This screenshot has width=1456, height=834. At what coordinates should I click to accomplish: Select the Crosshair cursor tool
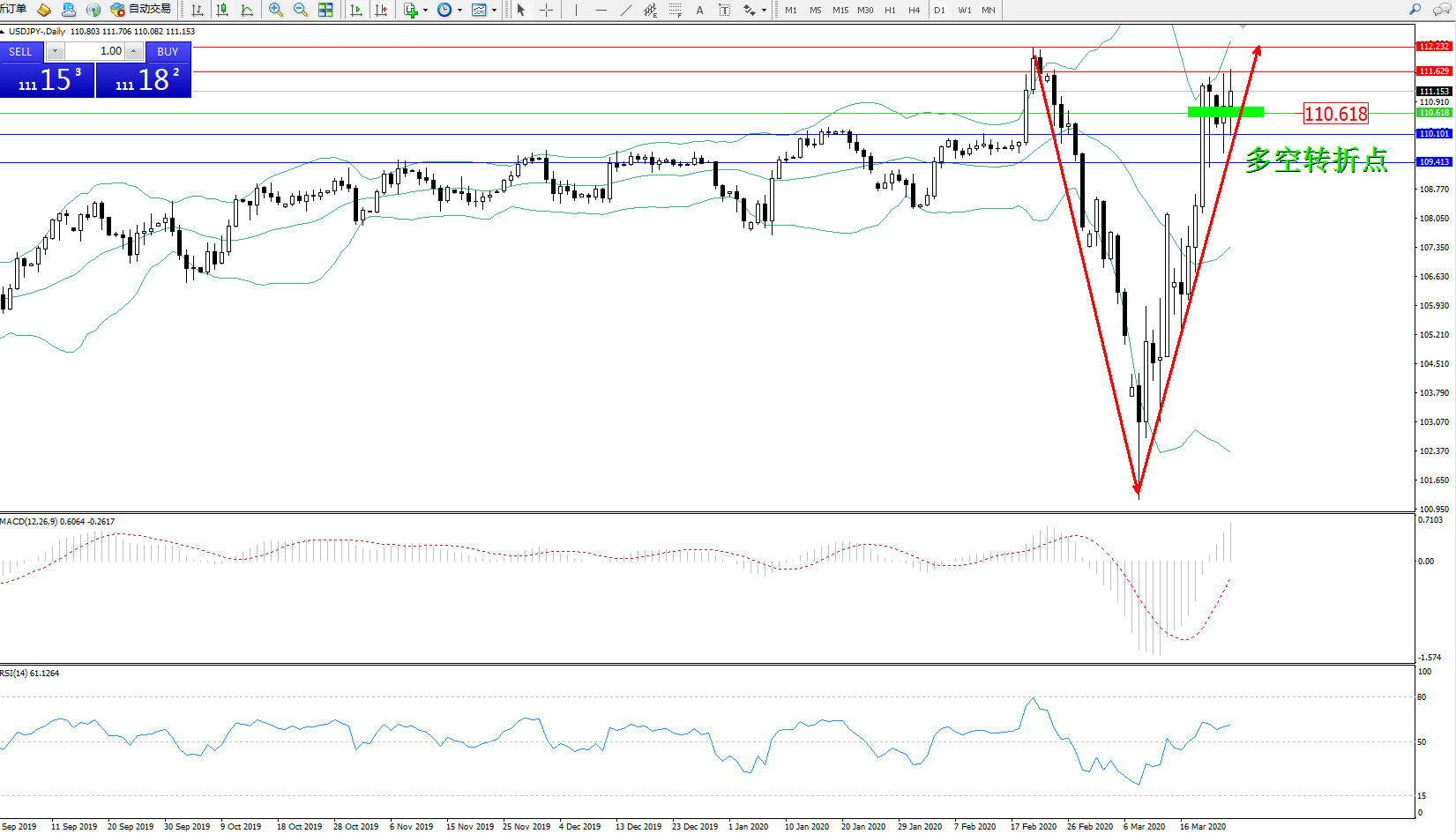click(x=546, y=10)
